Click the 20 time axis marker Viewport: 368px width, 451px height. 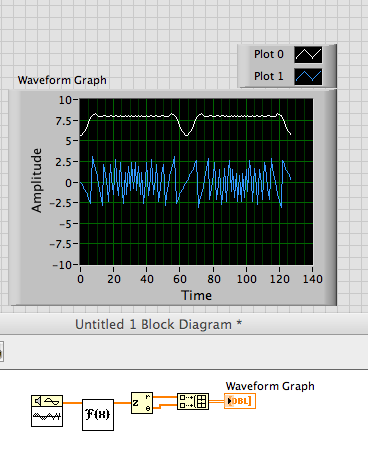114,279
